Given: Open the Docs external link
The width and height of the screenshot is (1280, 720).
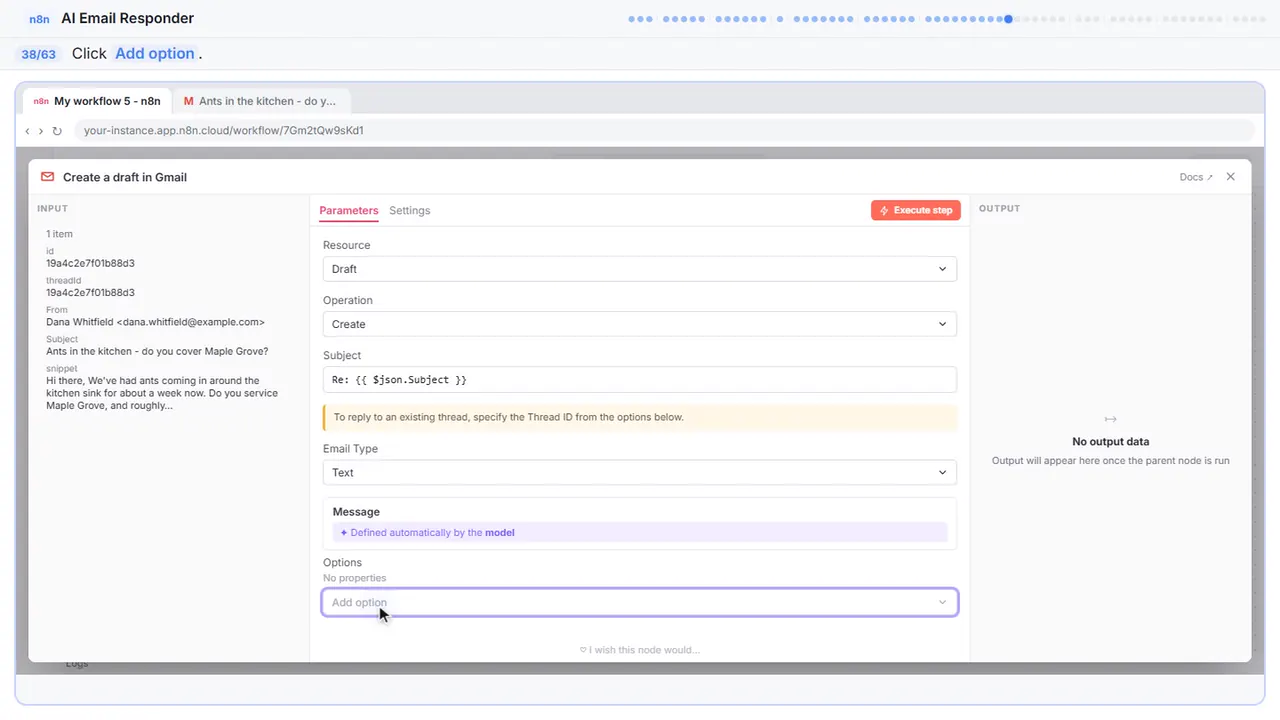Looking at the screenshot, I should [x=1196, y=177].
